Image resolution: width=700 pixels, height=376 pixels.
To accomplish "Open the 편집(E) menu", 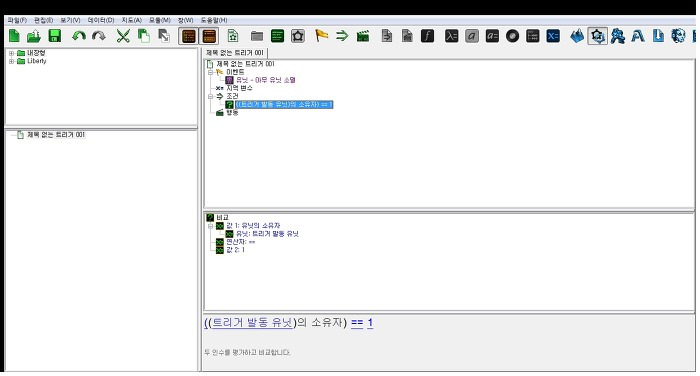I will 43,20.
